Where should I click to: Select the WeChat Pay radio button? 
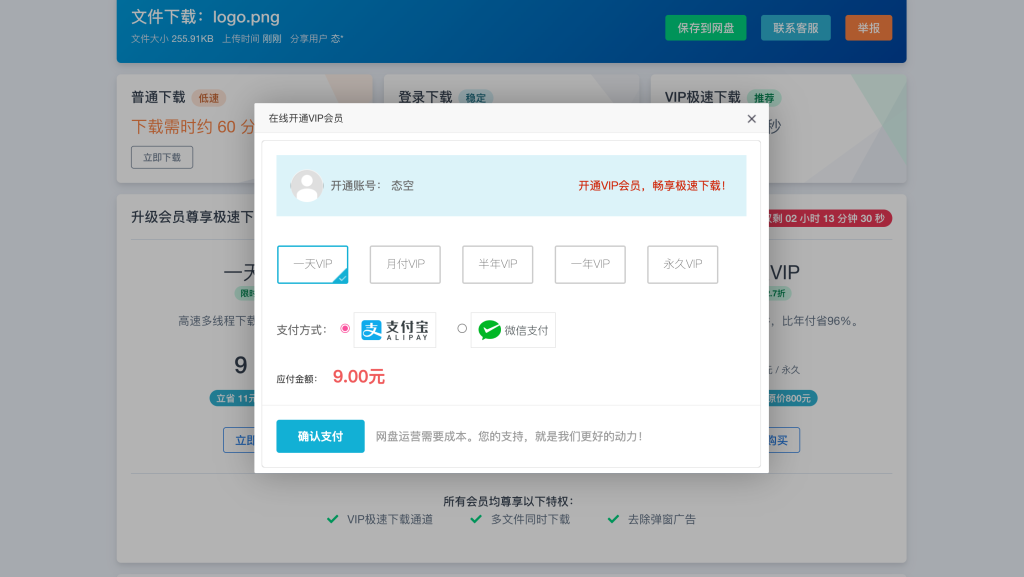(x=461, y=330)
